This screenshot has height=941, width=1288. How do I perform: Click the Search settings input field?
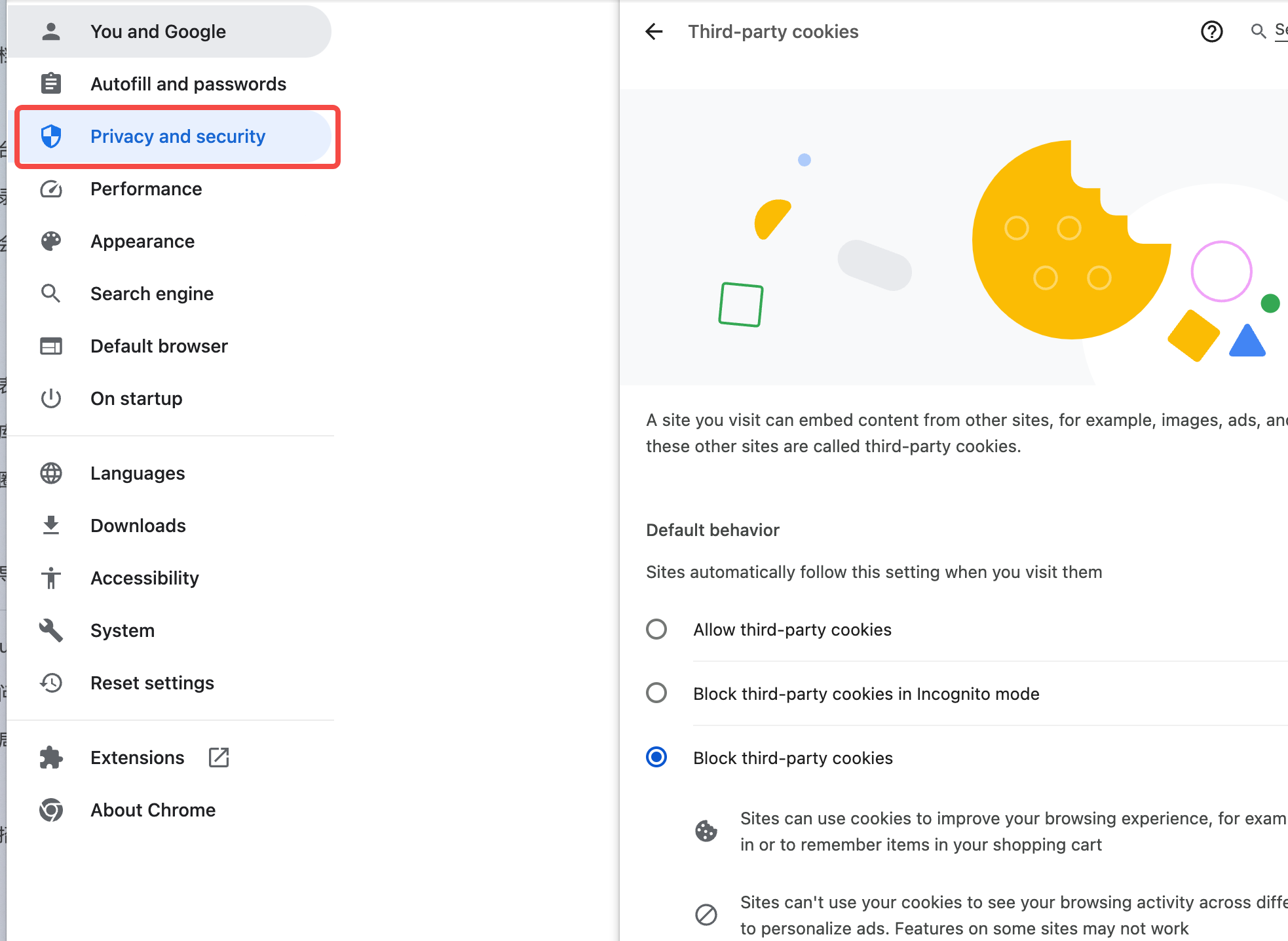click(1280, 31)
